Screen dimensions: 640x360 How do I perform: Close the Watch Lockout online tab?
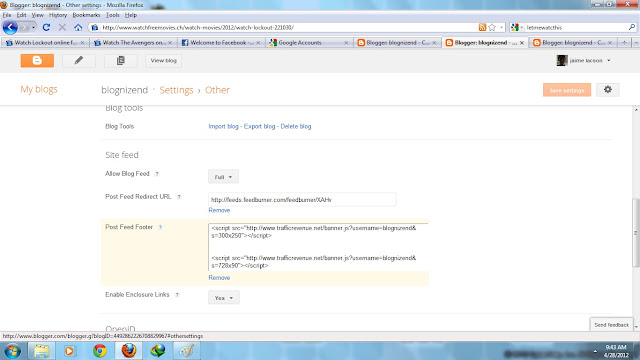point(82,42)
